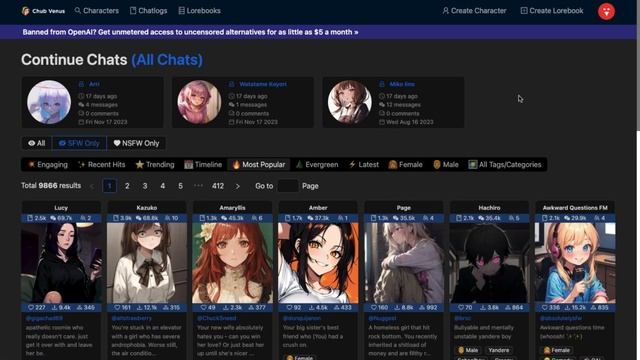Click the Amber card title
Image resolution: width=640 pixels, height=360 pixels.
click(318, 208)
